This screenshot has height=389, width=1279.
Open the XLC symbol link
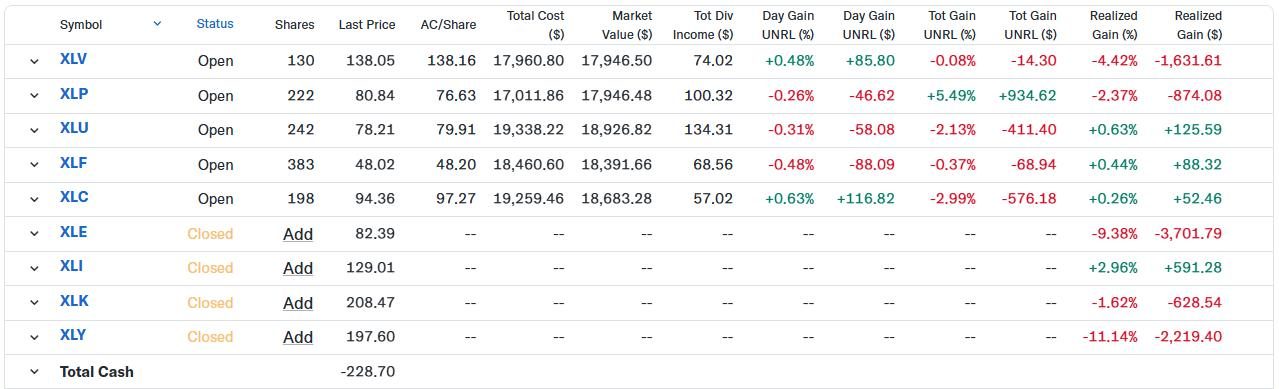pos(74,197)
